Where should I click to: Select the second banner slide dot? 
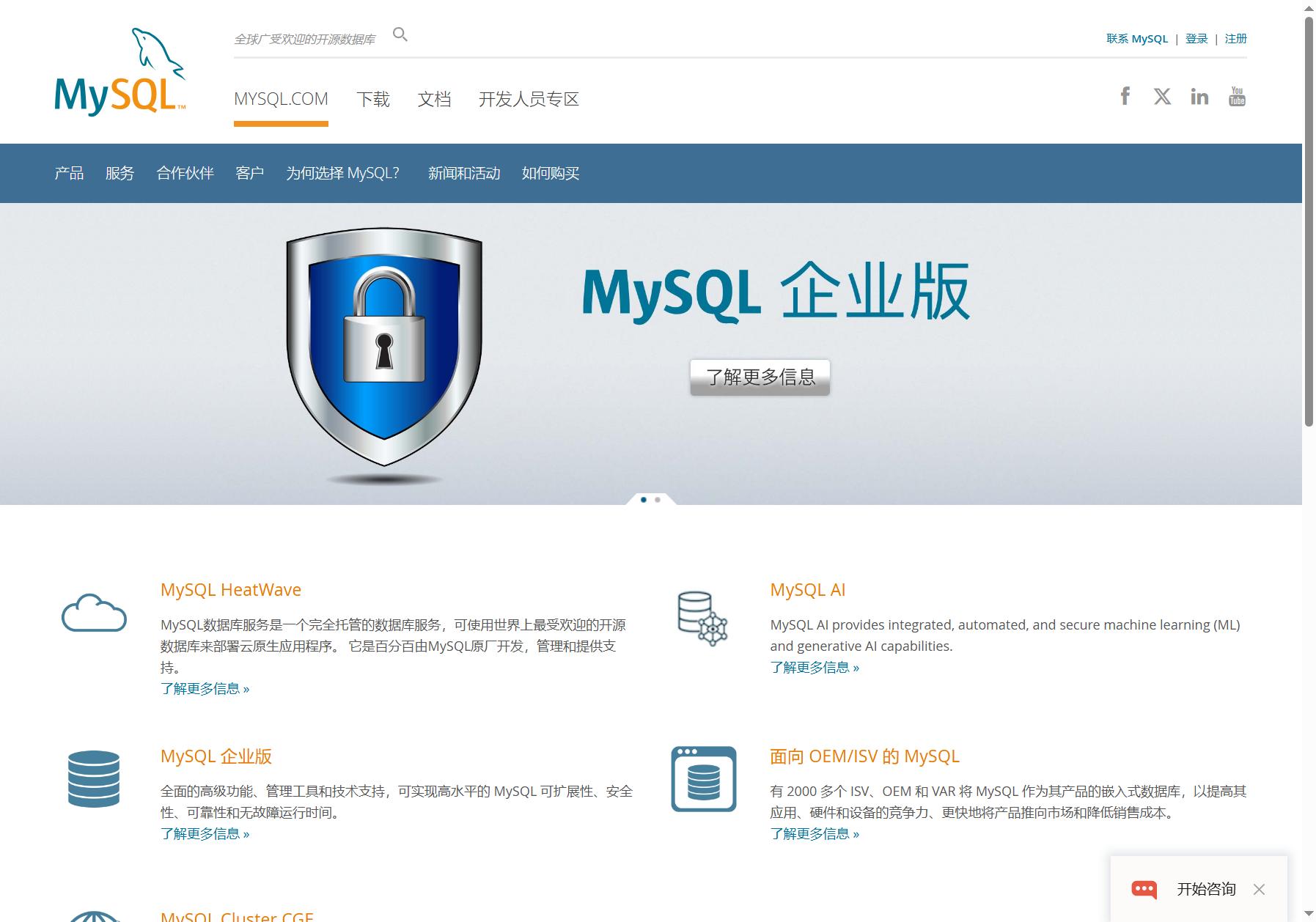658,500
